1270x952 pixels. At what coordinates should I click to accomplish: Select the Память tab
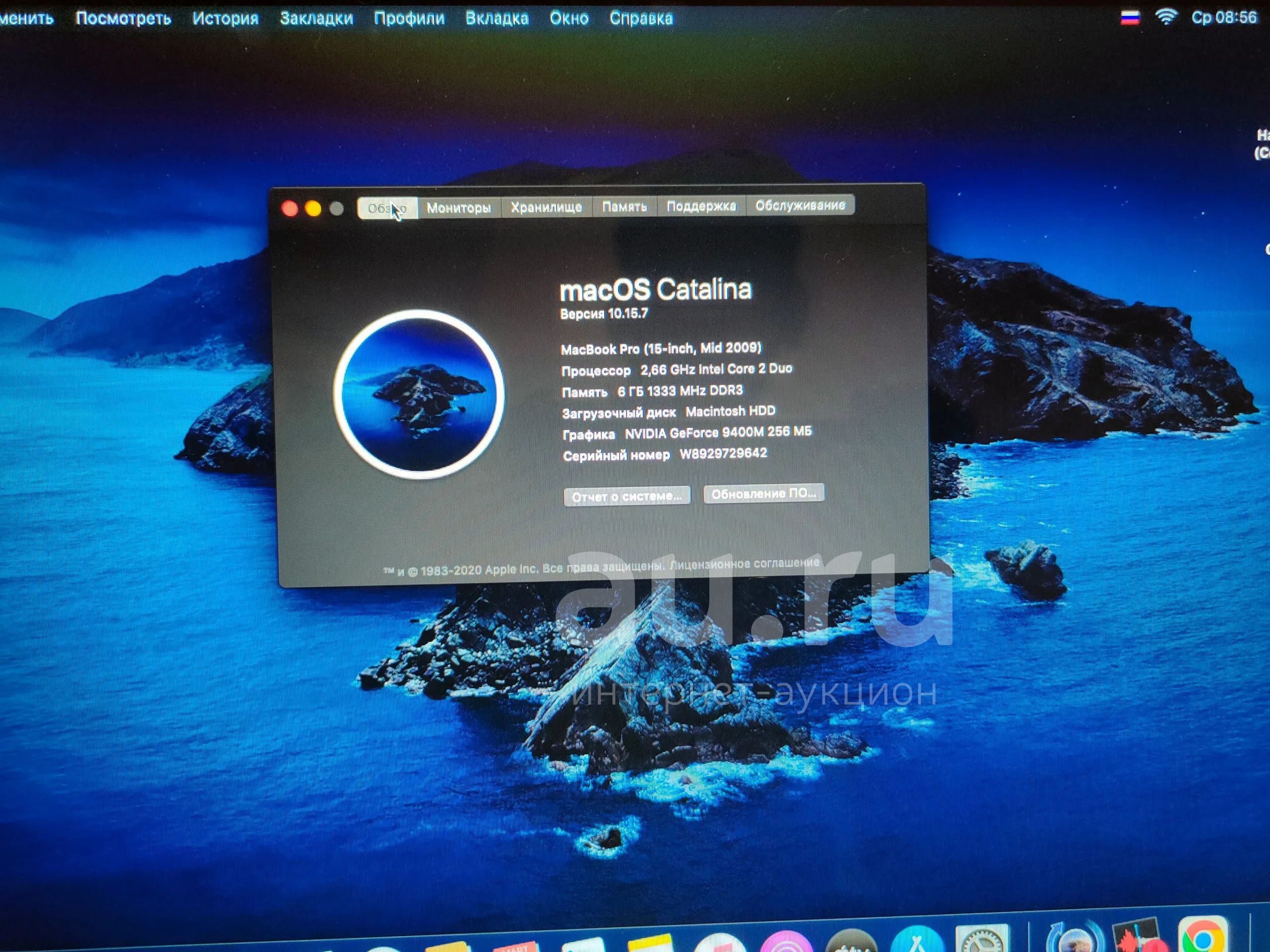tap(625, 206)
